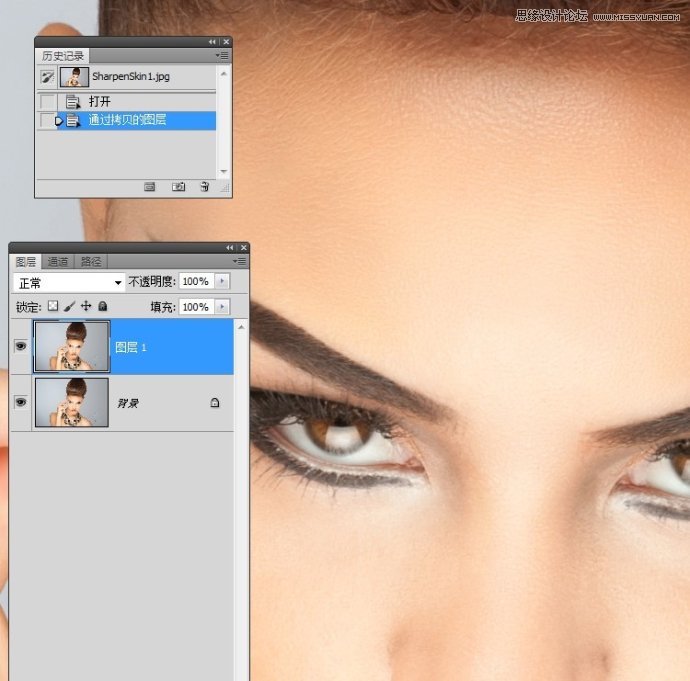Screen dimensions: 690x681
Task: Delete current state trash icon in History
Action: coord(205,187)
